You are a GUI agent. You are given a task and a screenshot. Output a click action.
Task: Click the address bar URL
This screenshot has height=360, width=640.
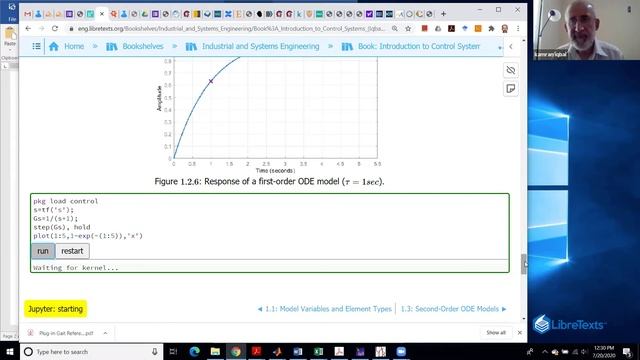coord(231,29)
